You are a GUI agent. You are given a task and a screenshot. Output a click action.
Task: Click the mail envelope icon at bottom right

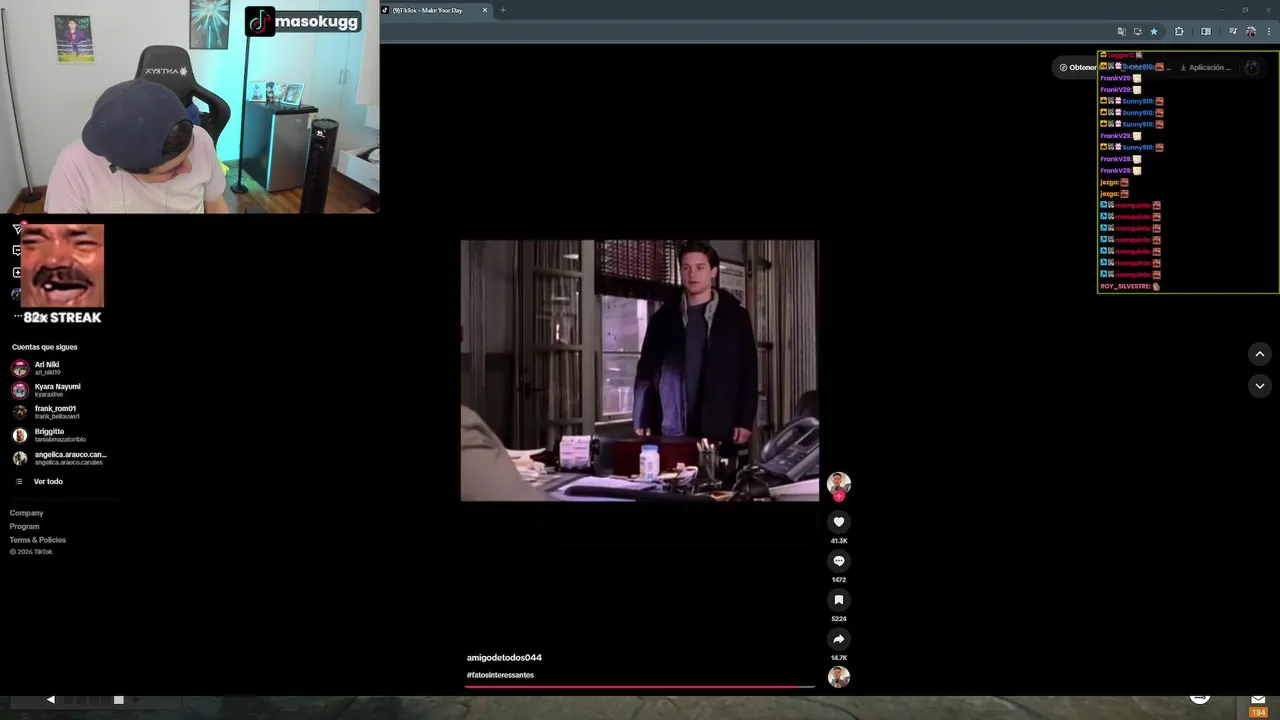1258,700
